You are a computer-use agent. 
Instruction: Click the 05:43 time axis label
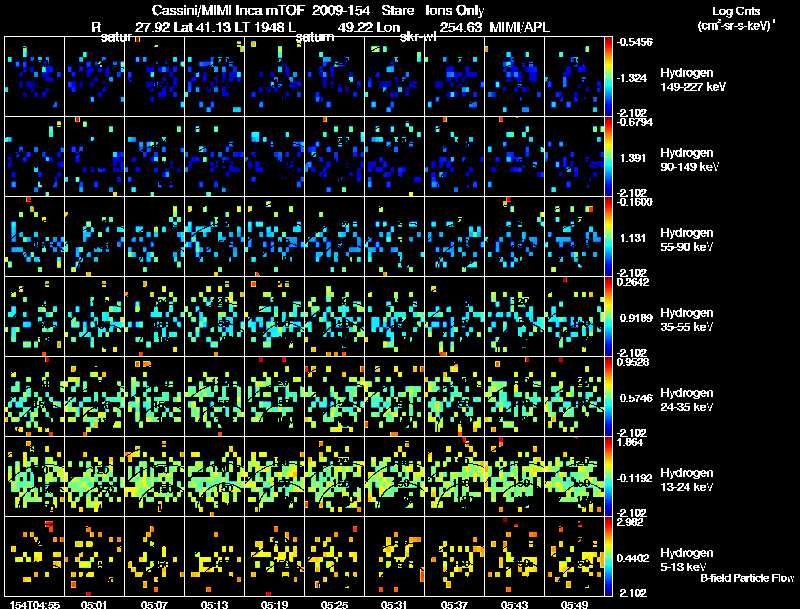pyautogui.click(x=514, y=605)
